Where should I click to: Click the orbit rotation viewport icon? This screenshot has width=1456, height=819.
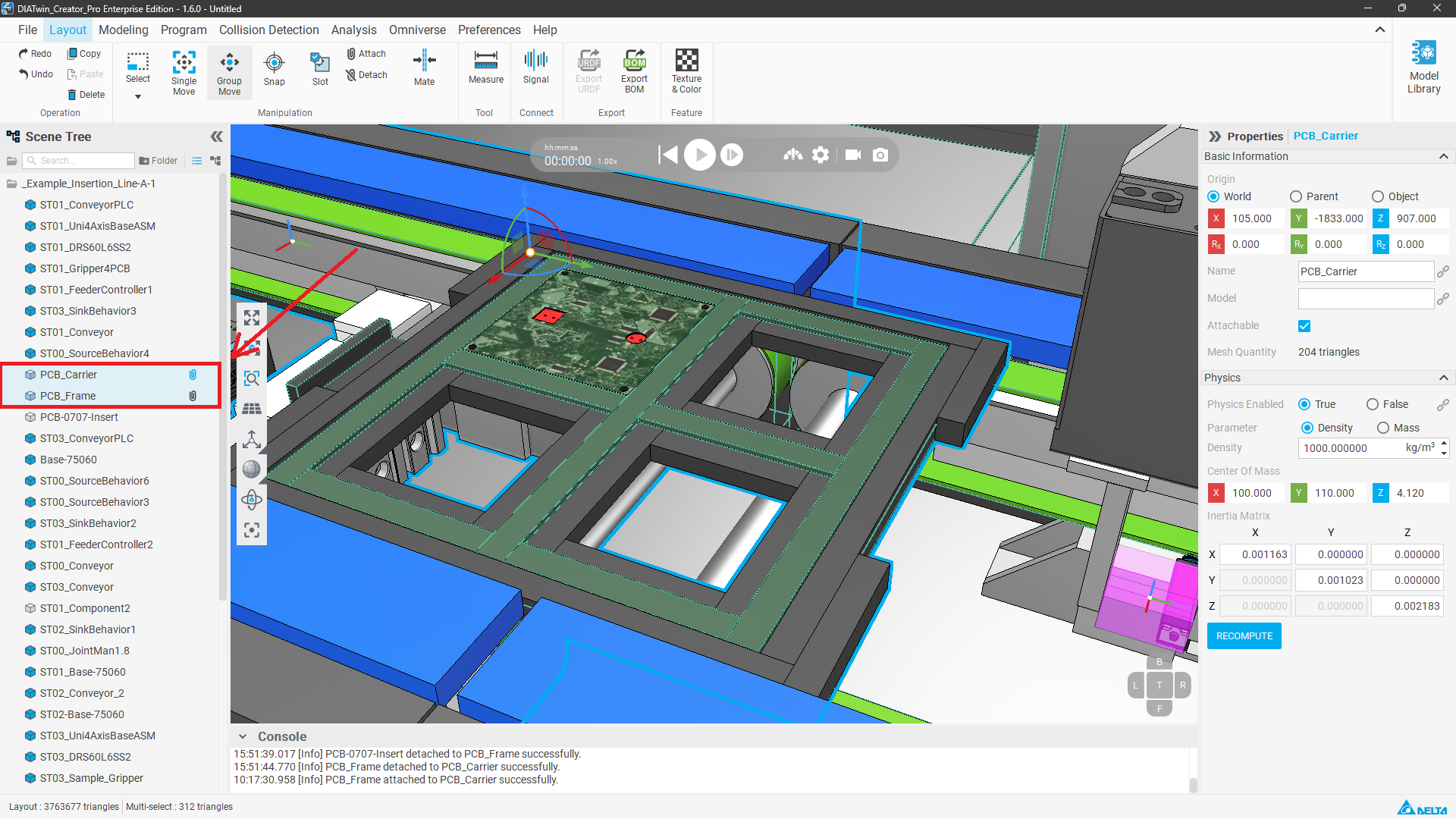pos(252,500)
